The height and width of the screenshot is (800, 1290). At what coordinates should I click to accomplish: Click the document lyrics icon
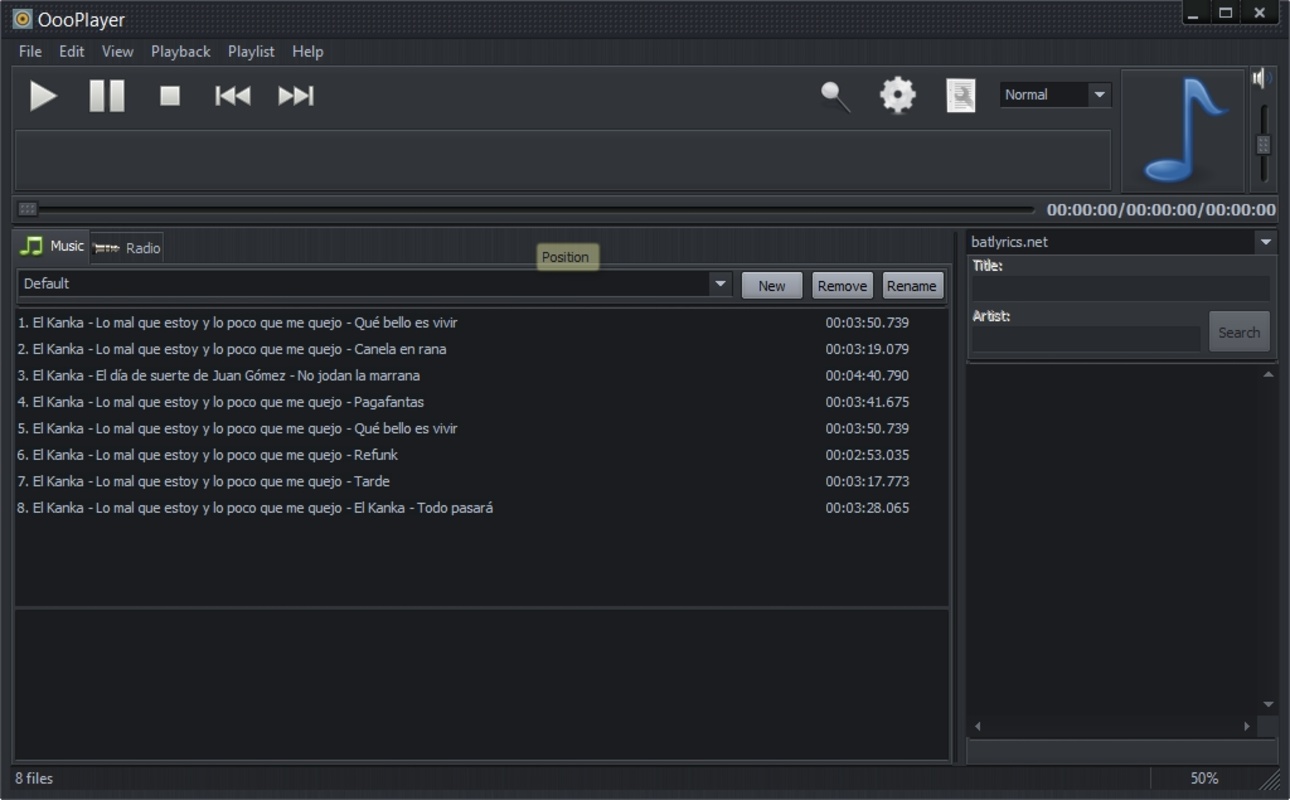[960, 96]
